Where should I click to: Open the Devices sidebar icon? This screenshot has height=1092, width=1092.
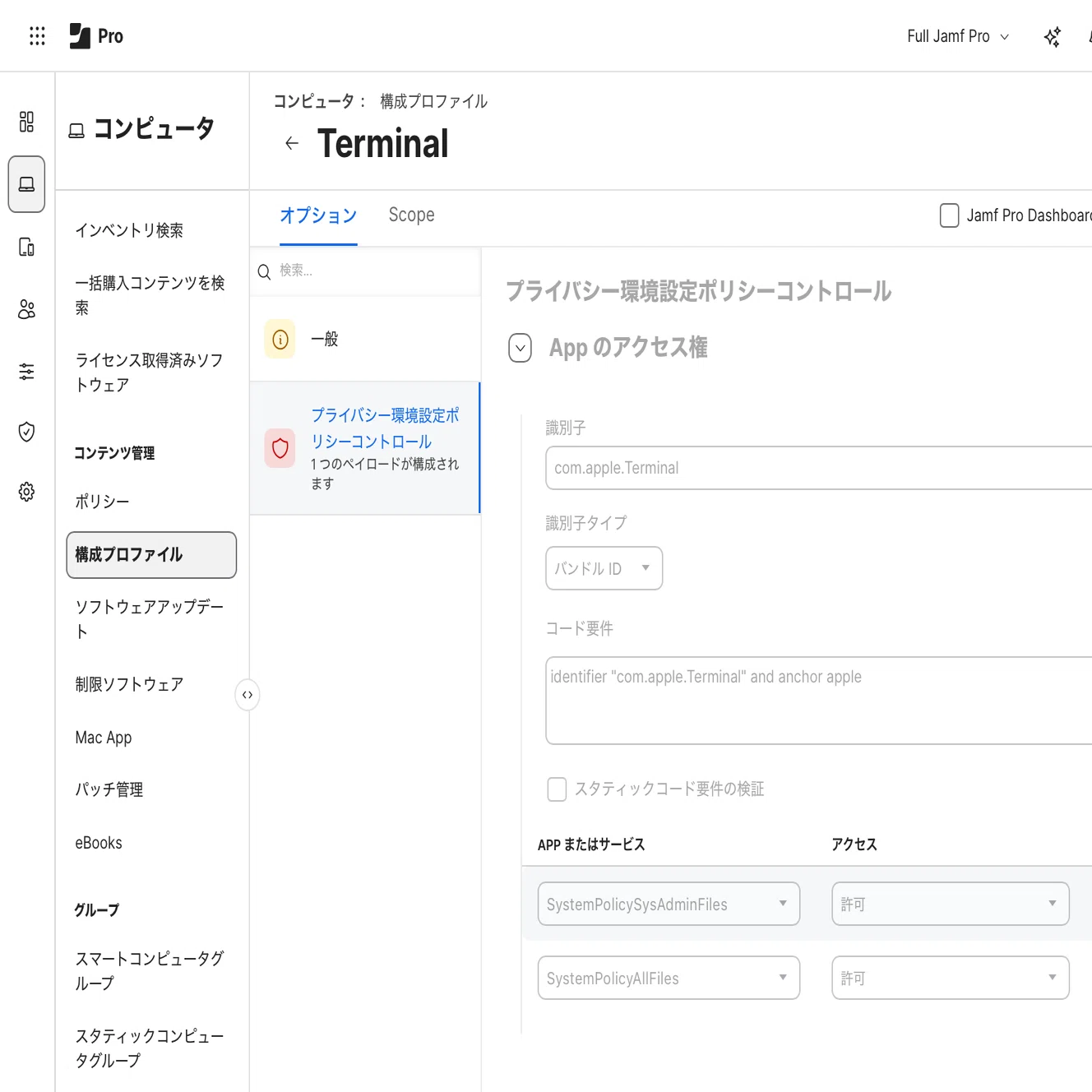point(26,247)
